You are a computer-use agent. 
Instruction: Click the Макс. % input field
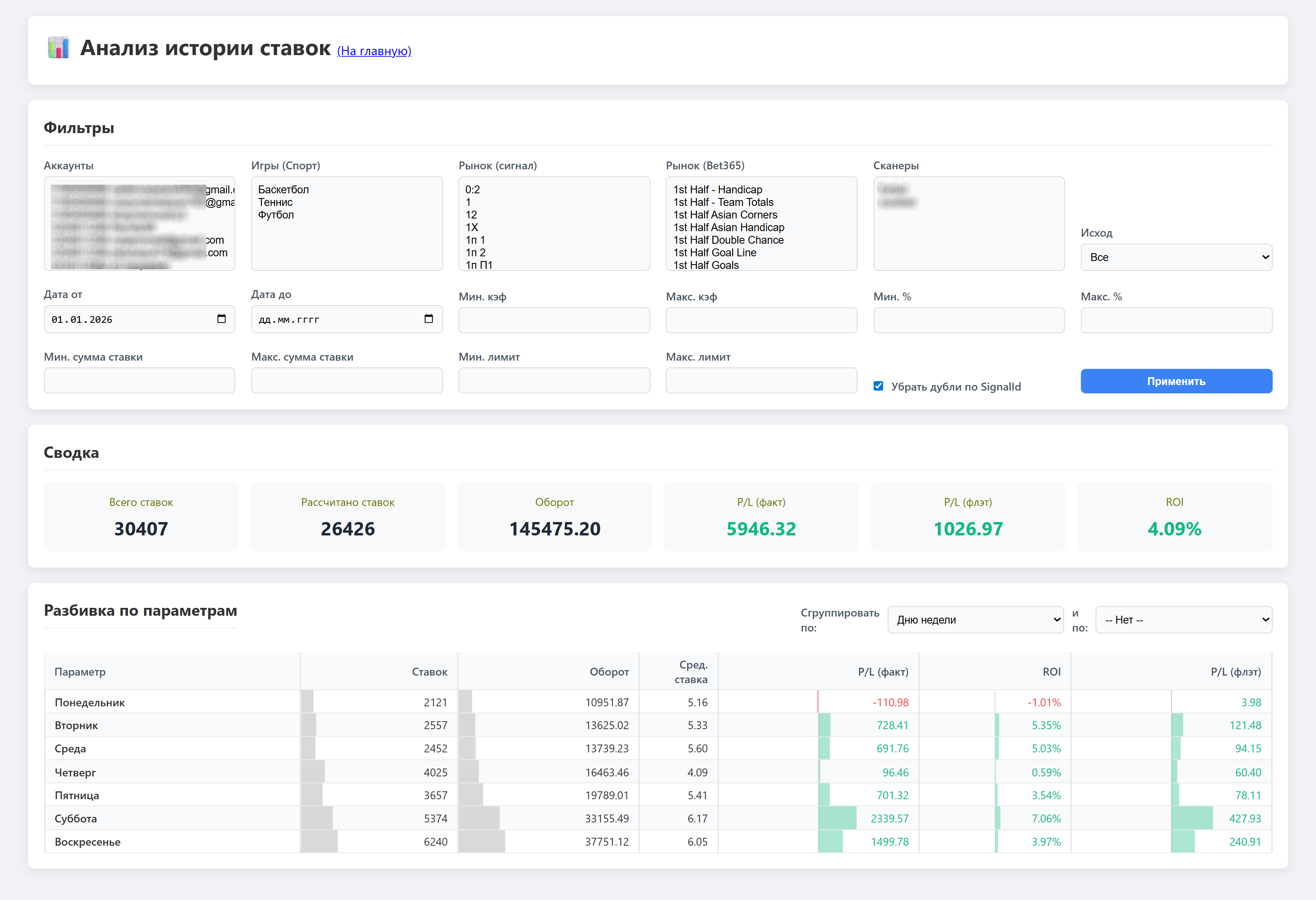coord(1176,320)
